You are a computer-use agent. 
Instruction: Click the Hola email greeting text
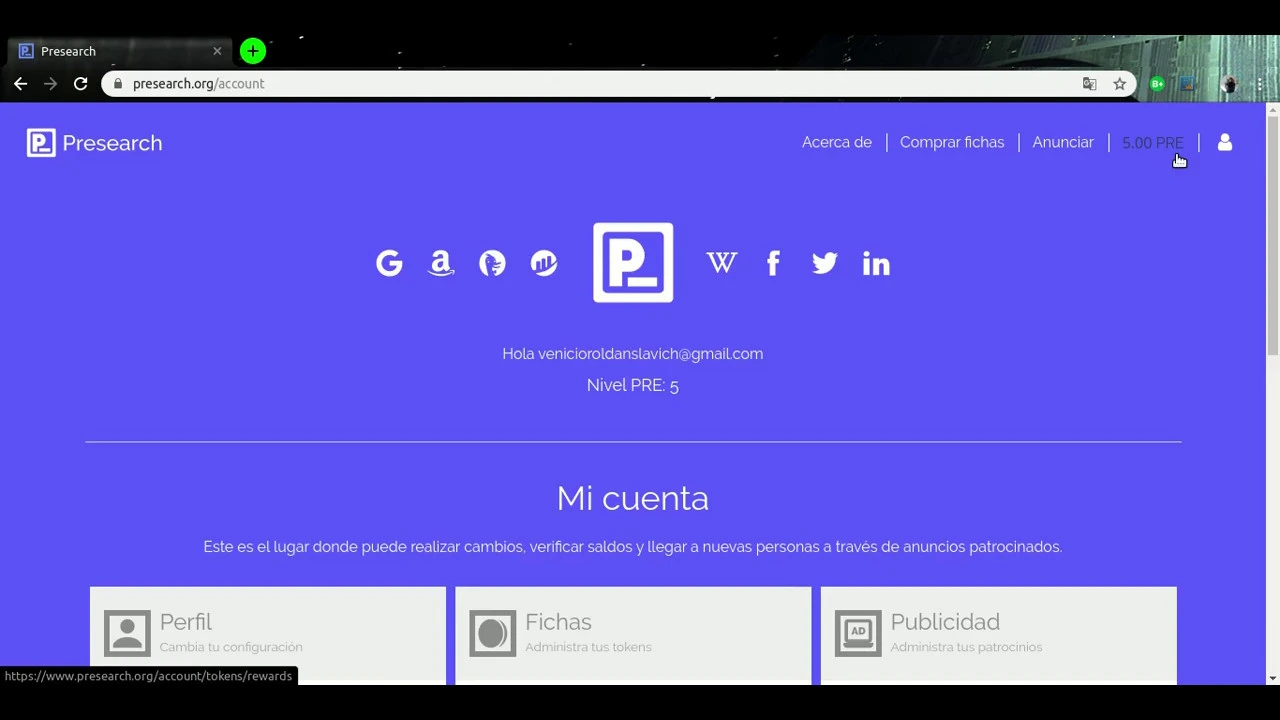point(633,354)
